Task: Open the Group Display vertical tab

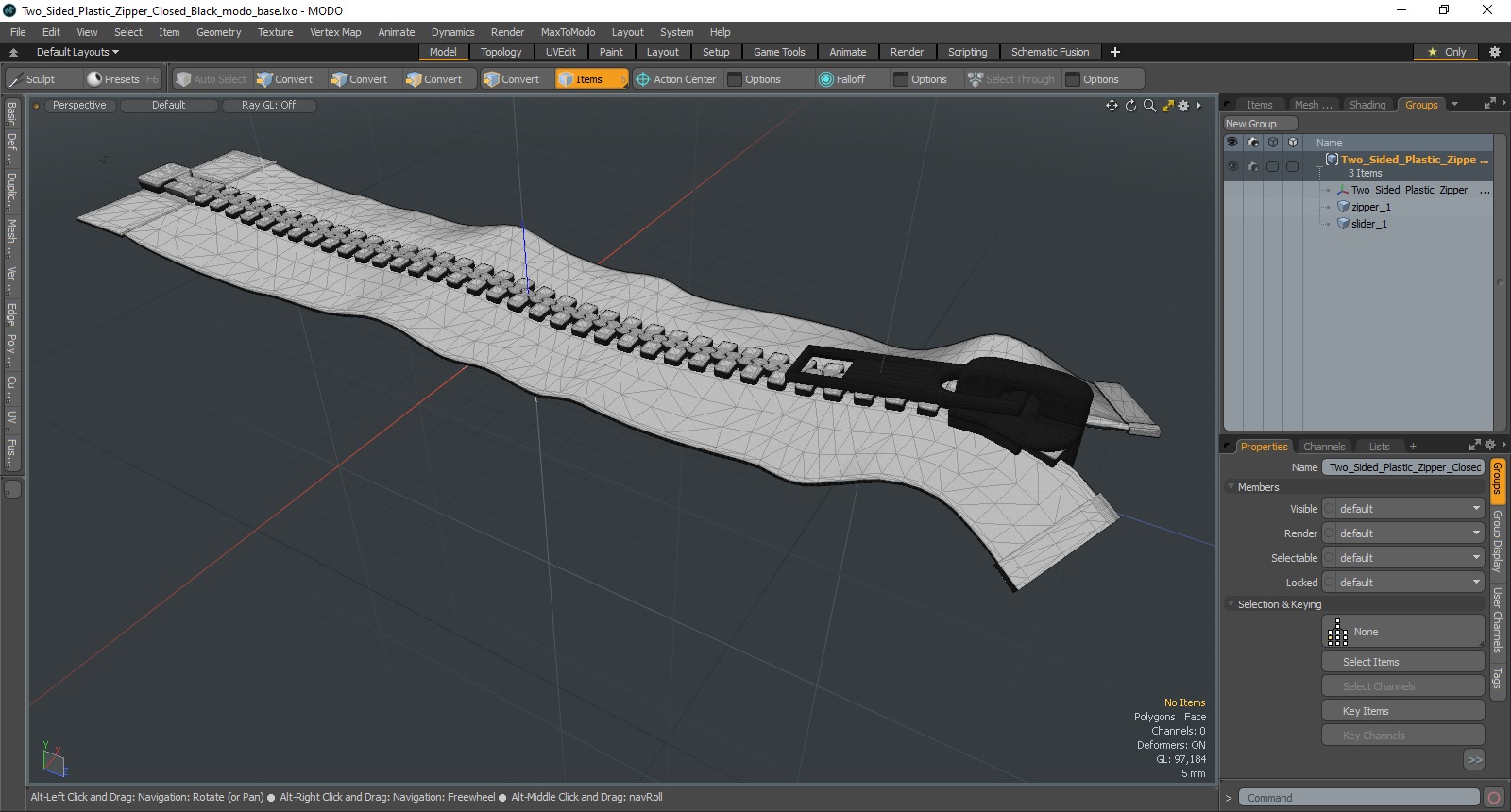Action: [x=1497, y=541]
